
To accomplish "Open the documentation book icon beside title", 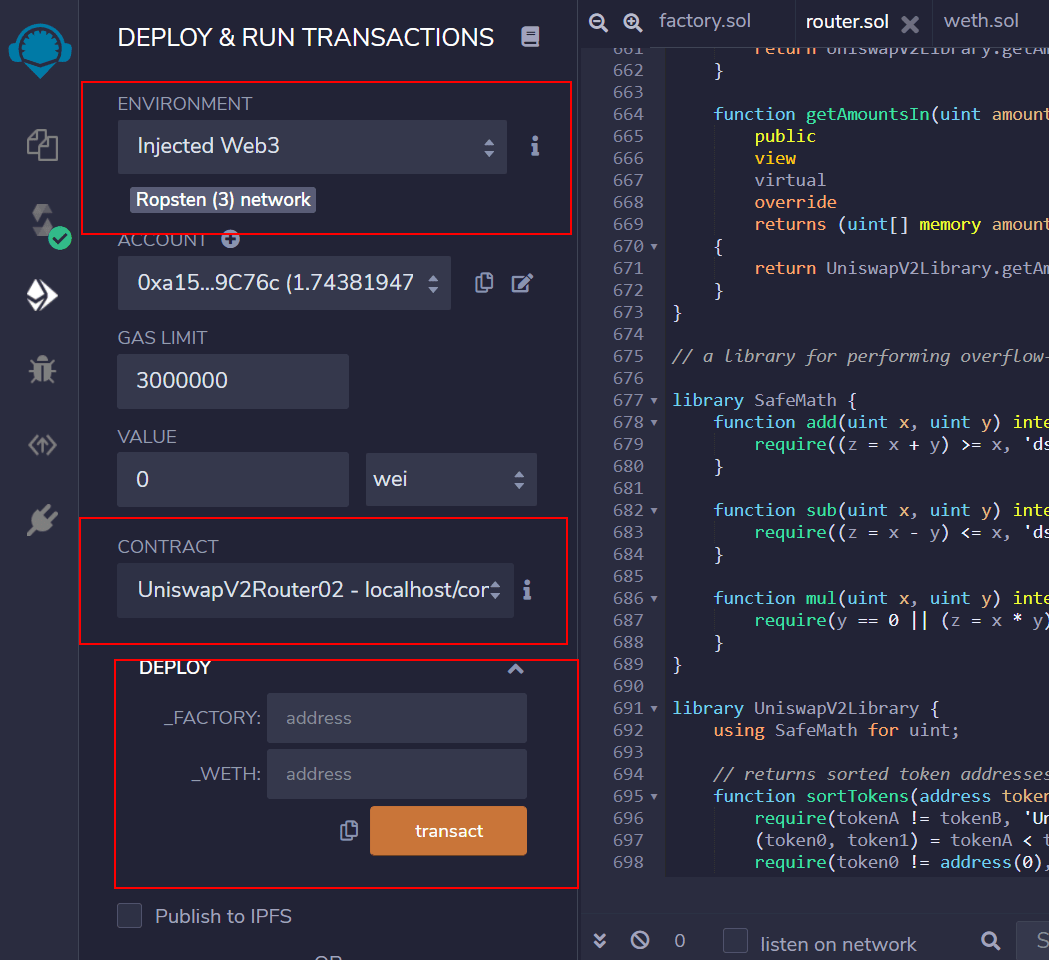I will [x=530, y=37].
